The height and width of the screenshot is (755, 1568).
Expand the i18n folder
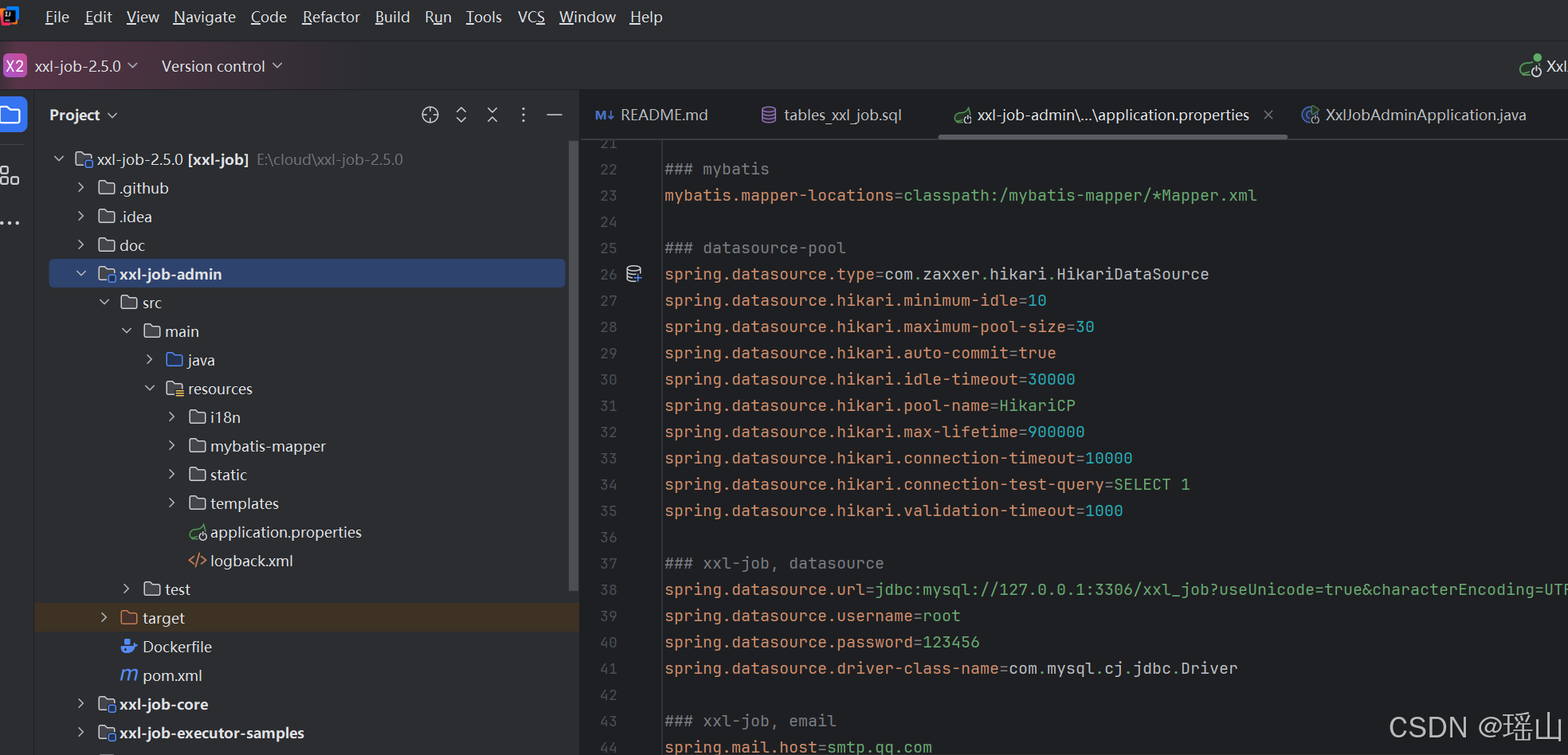coord(172,417)
